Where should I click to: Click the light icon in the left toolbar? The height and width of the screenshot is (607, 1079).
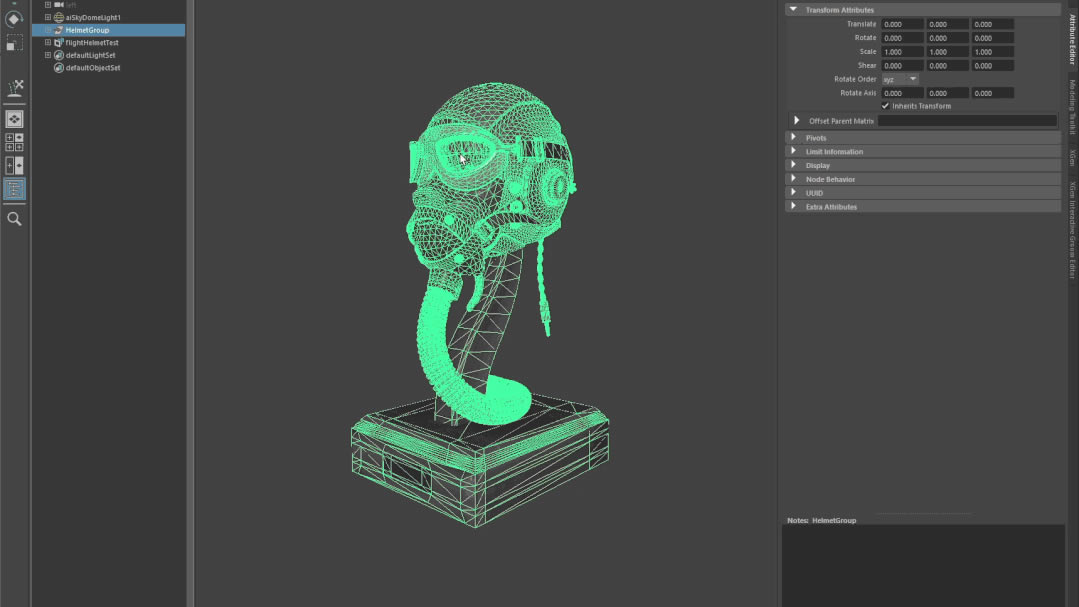pos(14,89)
